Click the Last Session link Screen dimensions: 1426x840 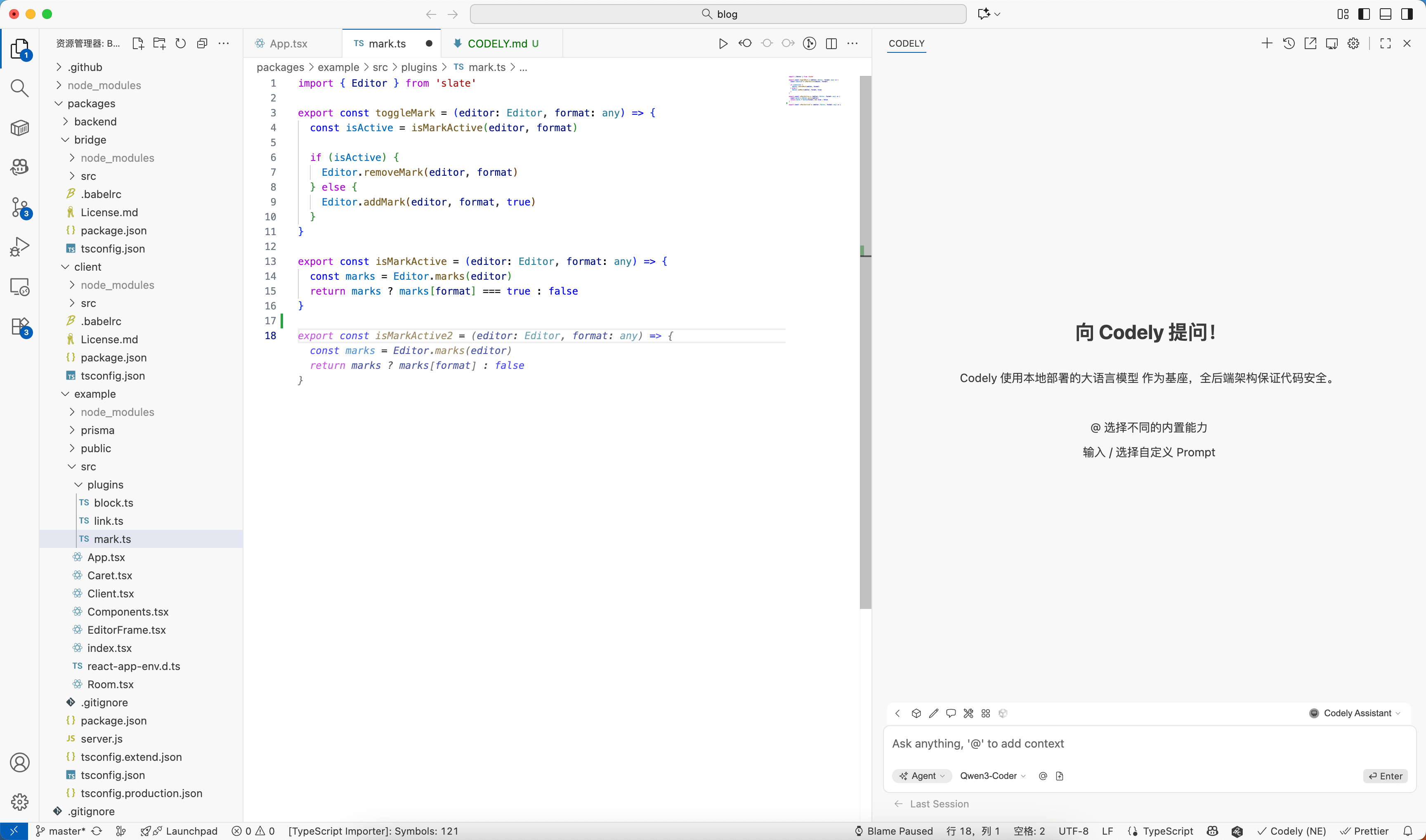(939, 804)
